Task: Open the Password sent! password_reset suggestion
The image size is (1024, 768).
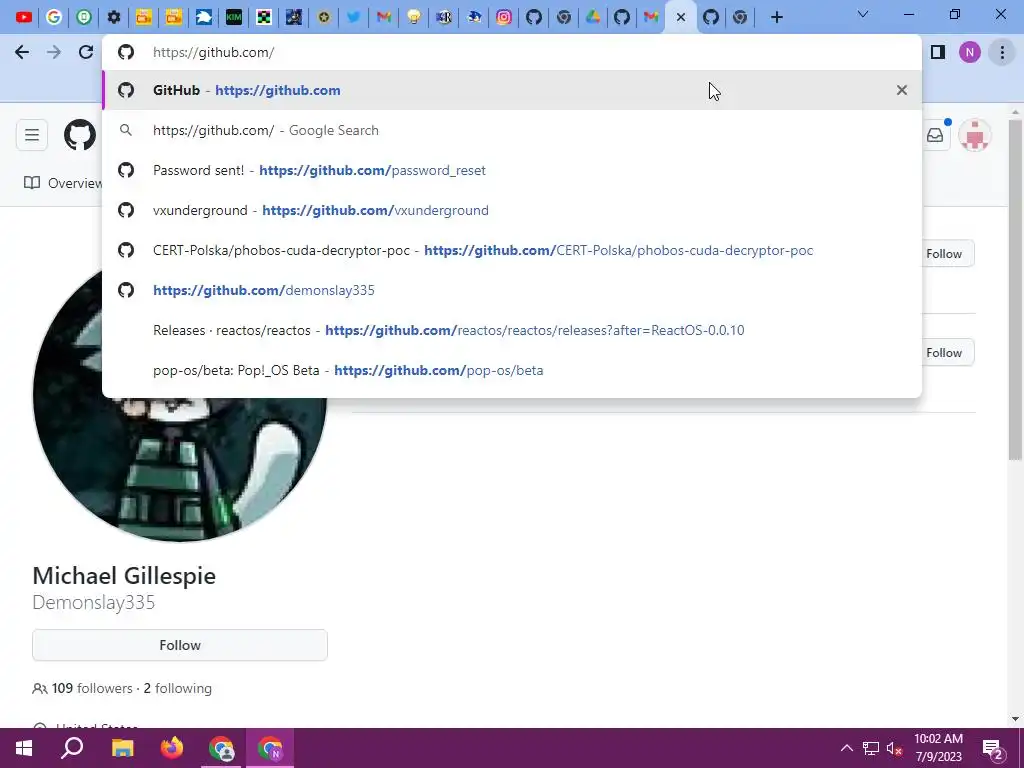Action: coord(512,170)
